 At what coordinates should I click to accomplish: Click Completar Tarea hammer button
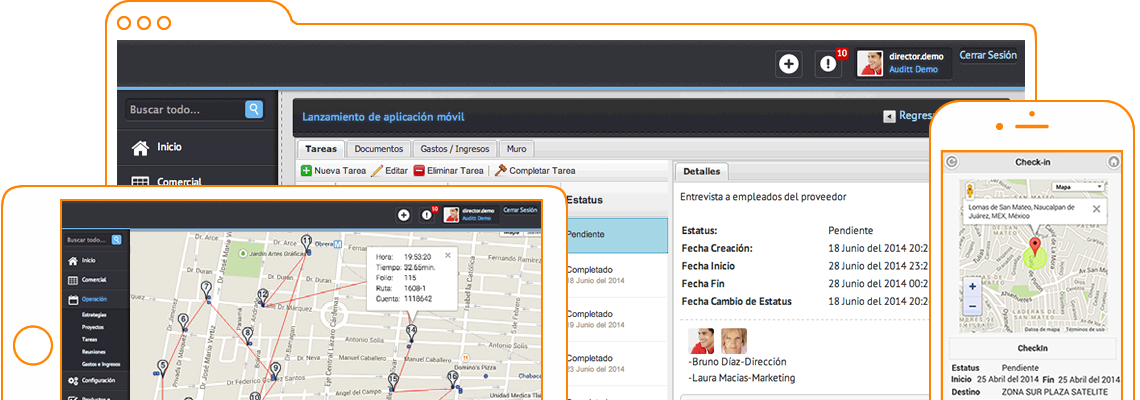click(534, 171)
